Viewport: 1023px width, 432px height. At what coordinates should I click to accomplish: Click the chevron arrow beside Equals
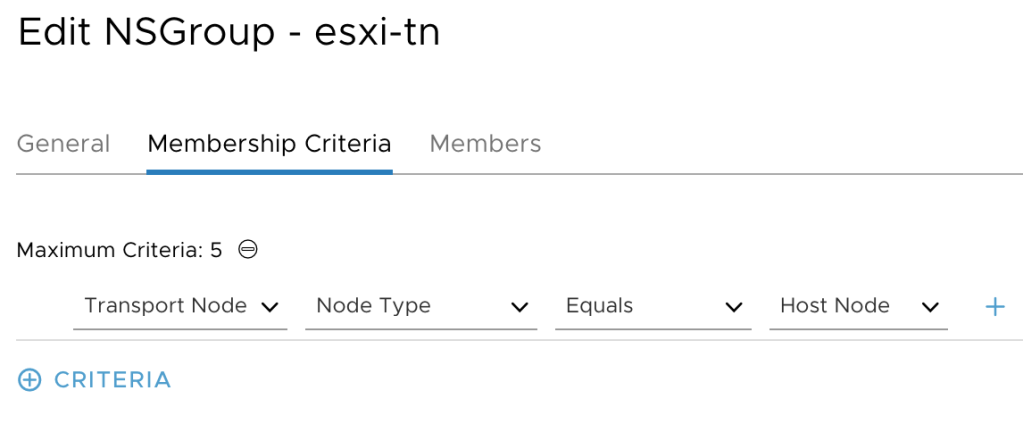click(733, 307)
